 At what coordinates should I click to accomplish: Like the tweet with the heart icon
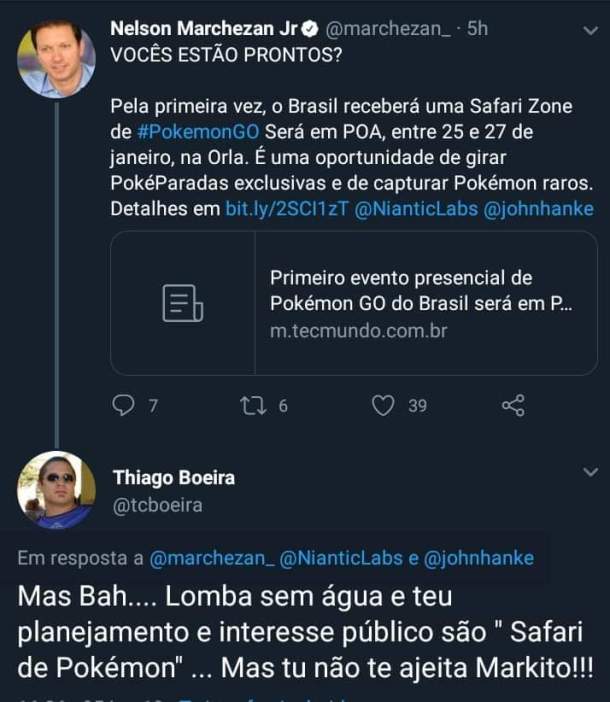pyautogui.click(x=382, y=405)
